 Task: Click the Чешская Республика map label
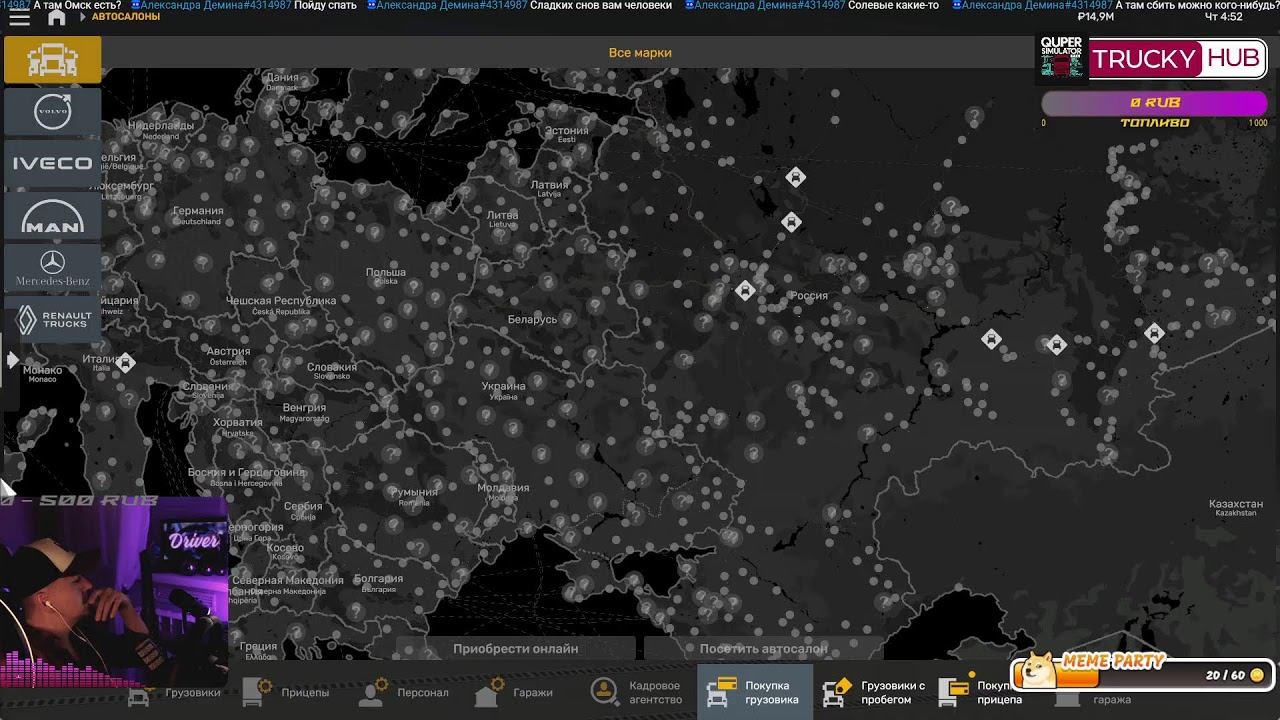point(281,301)
